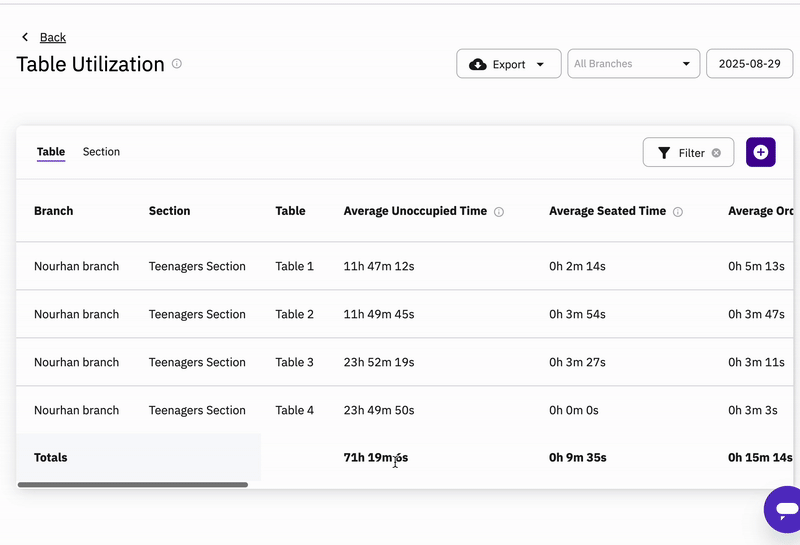
Task: Clear the filter using its x icon
Action: (x=716, y=153)
